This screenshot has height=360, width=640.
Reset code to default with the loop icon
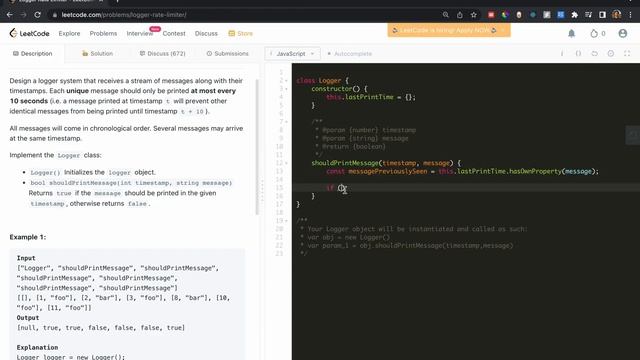pos(595,53)
